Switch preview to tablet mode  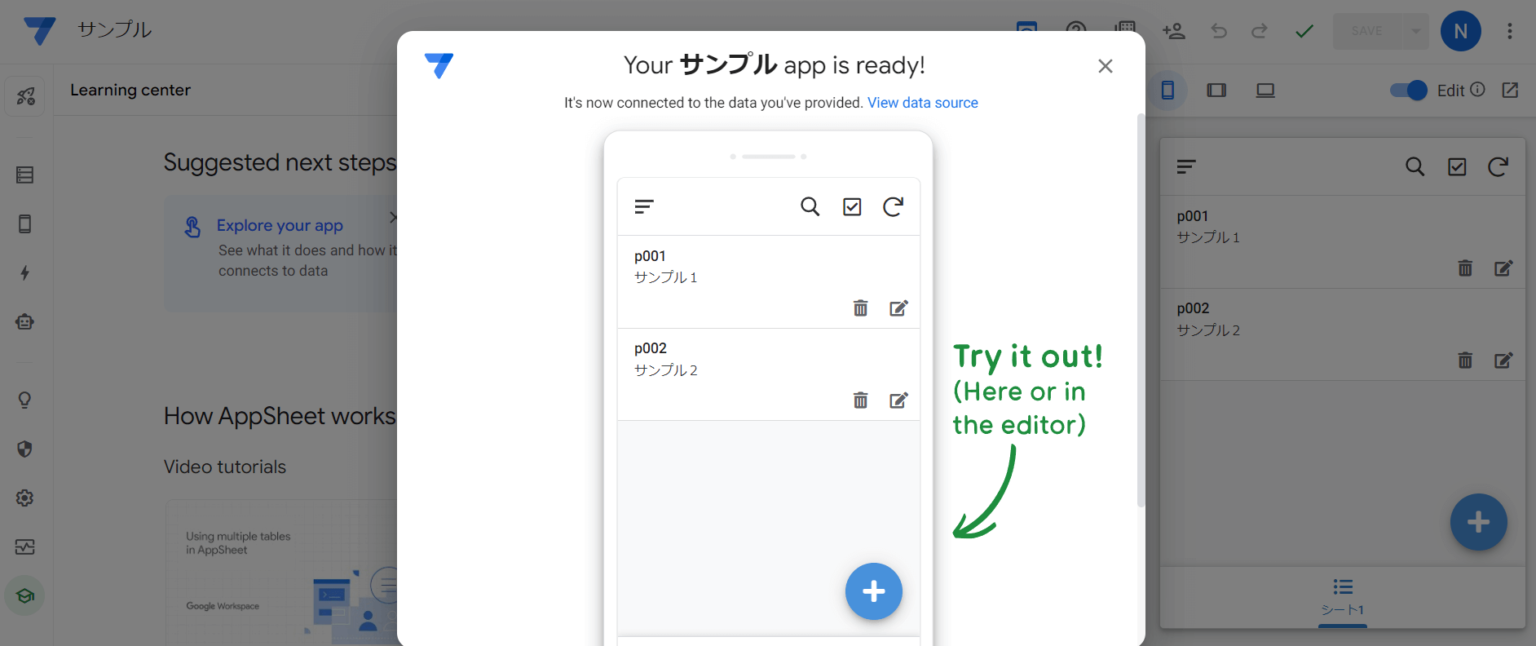click(1216, 90)
